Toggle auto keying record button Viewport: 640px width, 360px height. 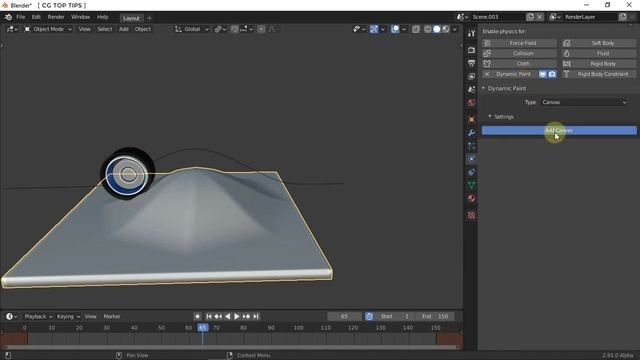pos(197,316)
